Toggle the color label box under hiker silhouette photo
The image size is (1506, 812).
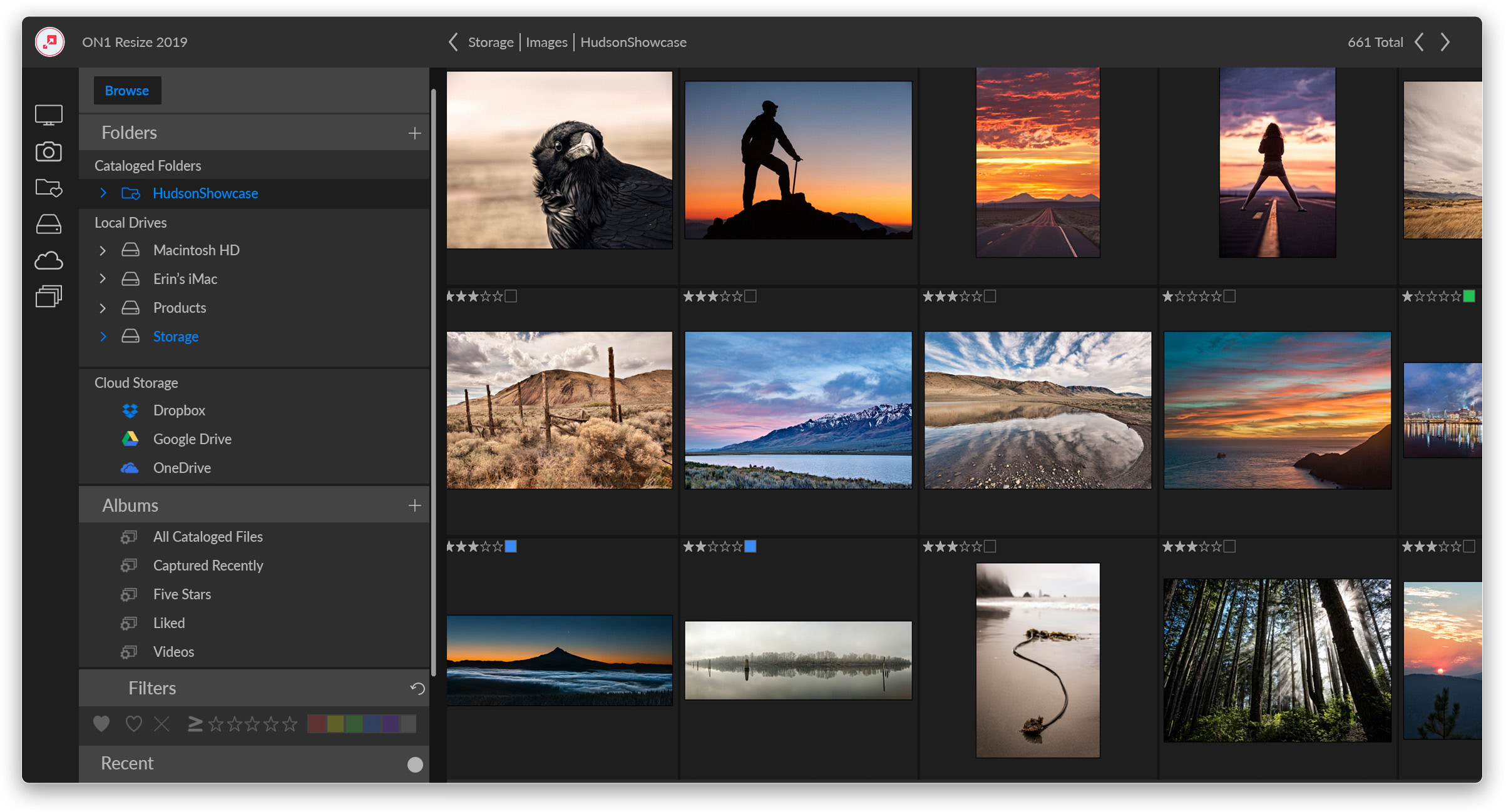(x=750, y=297)
